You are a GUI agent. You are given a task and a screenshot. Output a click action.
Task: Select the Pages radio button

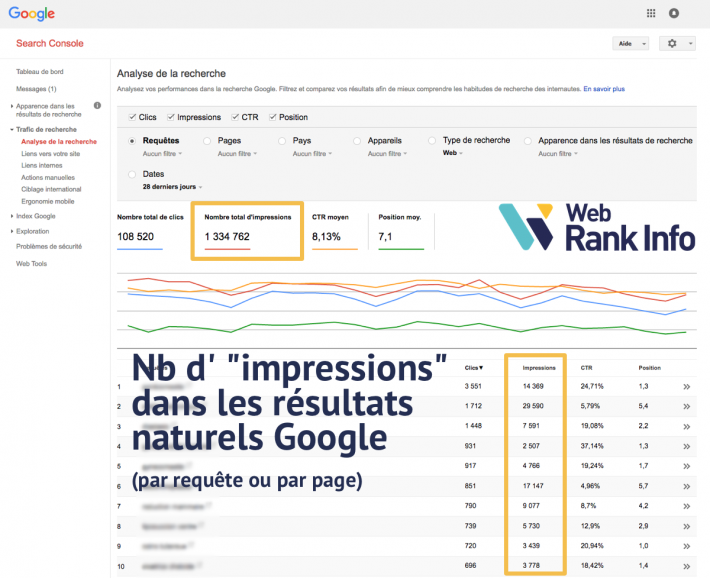click(x=207, y=141)
